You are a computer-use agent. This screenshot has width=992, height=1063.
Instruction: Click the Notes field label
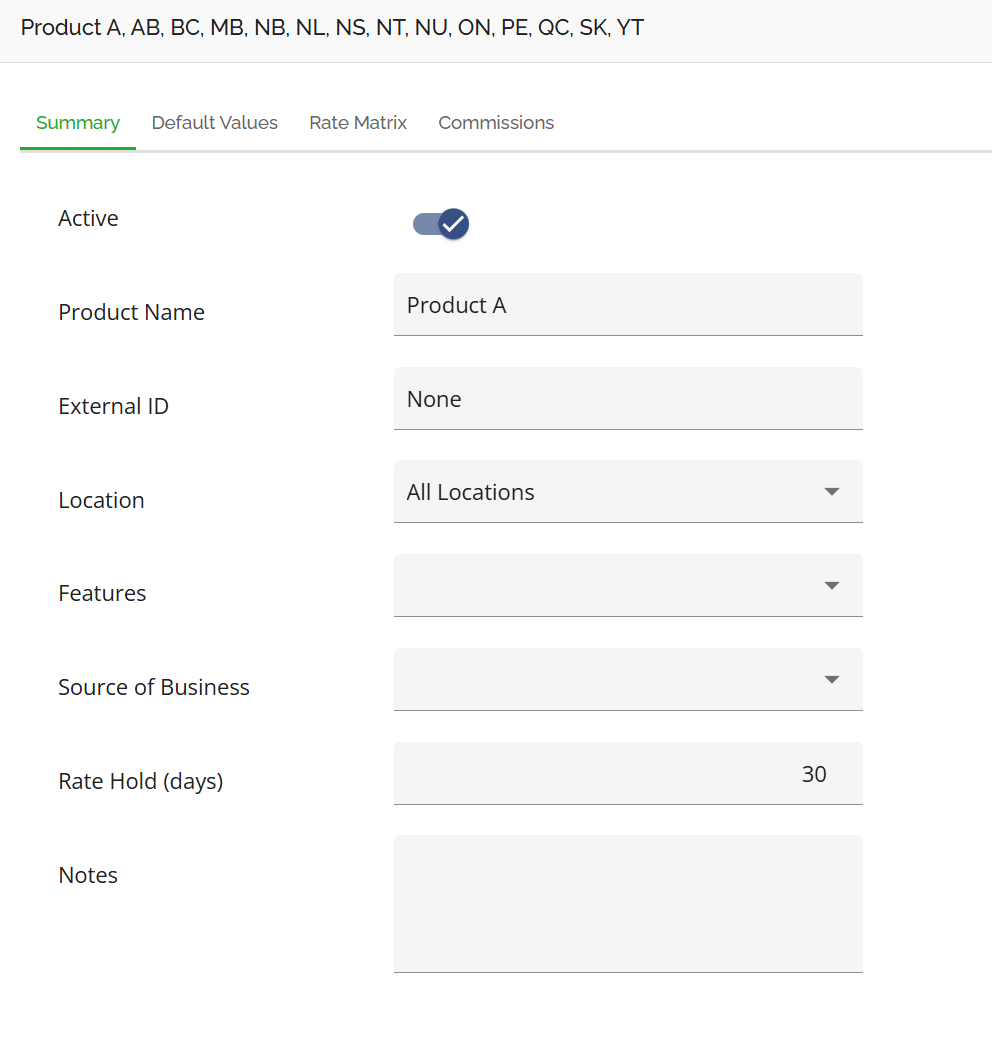click(88, 875)
